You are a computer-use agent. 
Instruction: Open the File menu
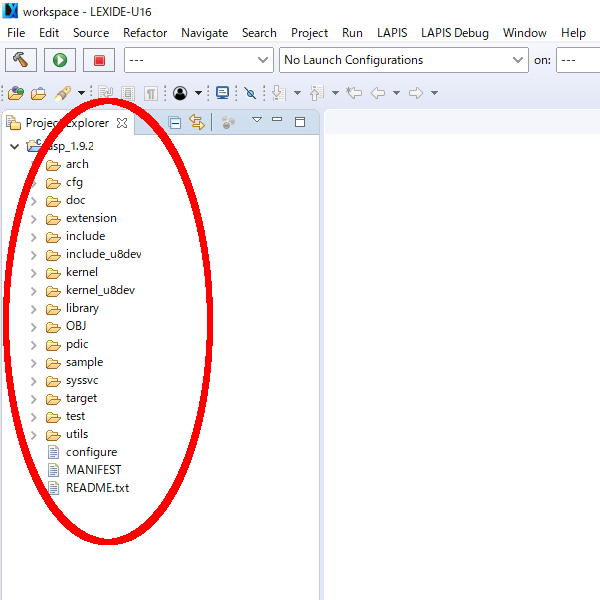click(16, 33)
